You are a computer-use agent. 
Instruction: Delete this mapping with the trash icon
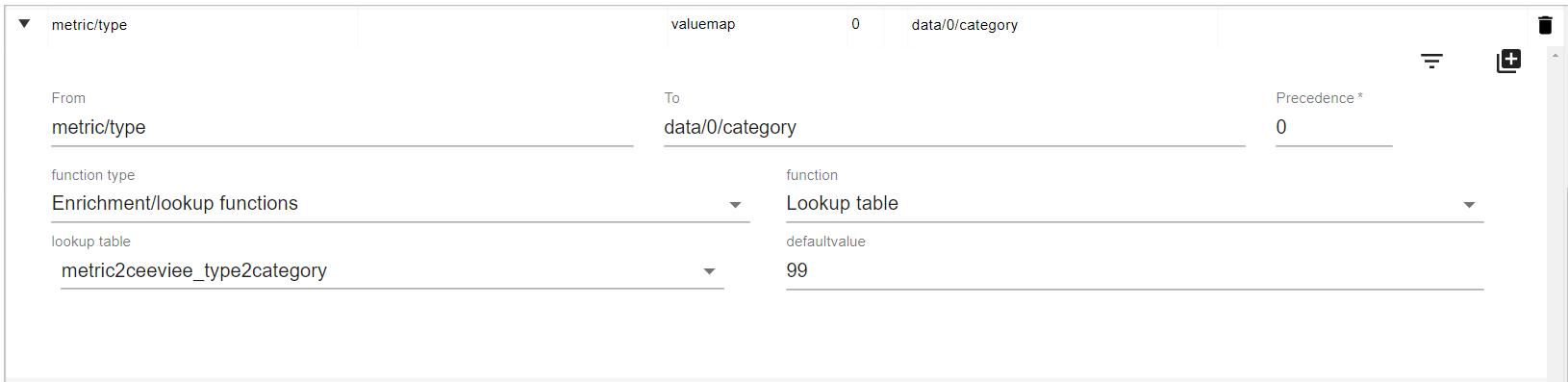tap(1545, 25)
